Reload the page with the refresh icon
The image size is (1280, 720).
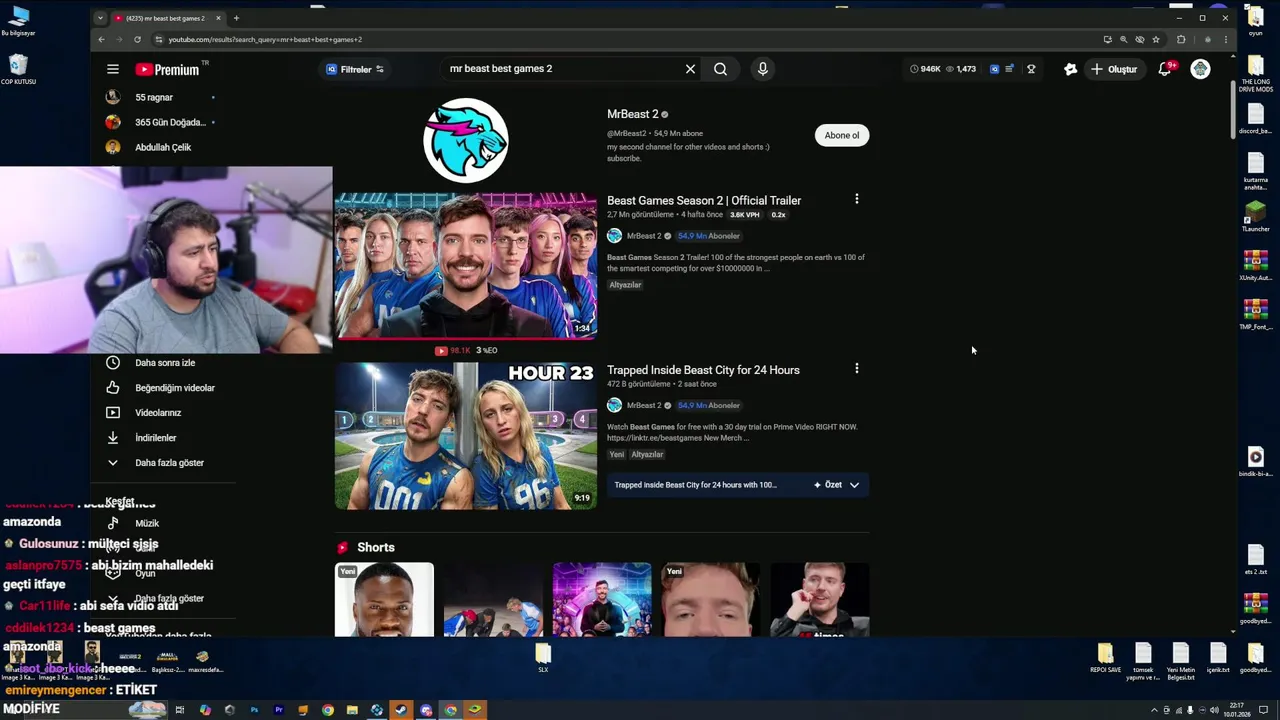pyautogui.click(x=137, y=39)
